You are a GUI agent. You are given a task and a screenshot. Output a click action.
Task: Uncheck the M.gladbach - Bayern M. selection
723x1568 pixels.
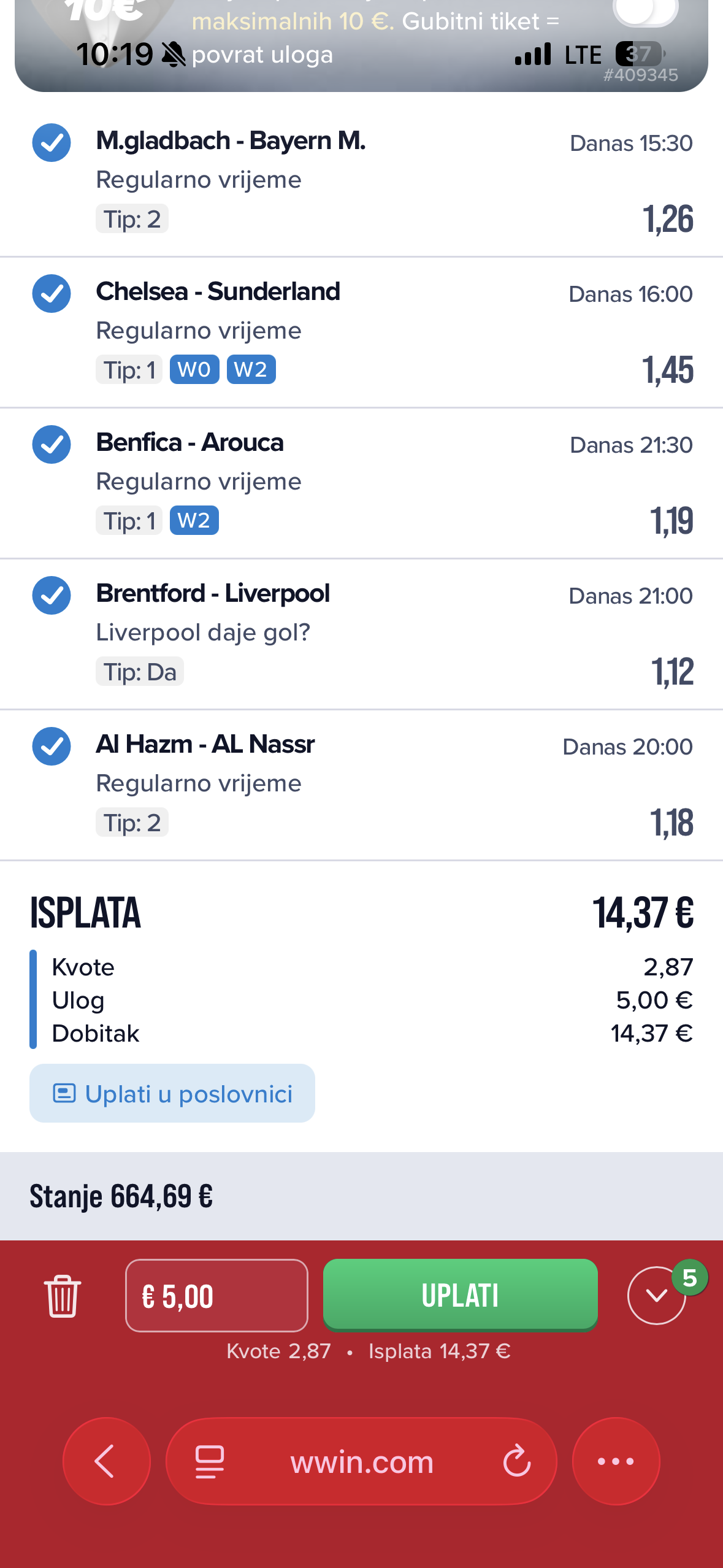(52, 143)
